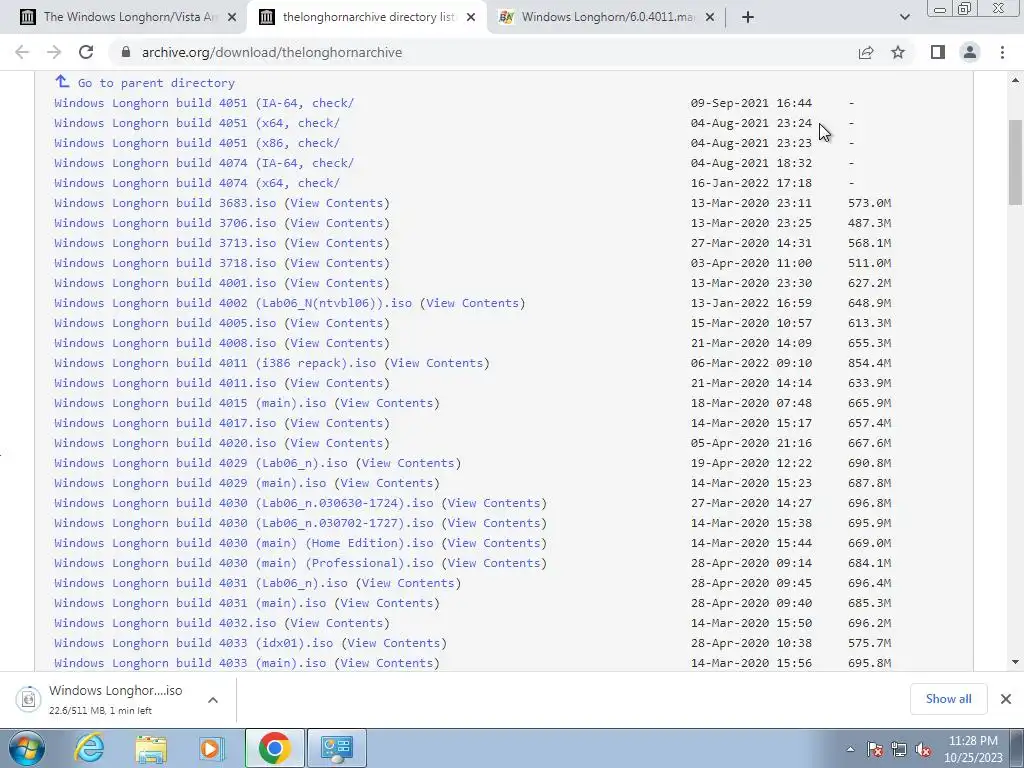
Task: Open the Chrome three-dot menu
Action: [x=1002, y=52]
